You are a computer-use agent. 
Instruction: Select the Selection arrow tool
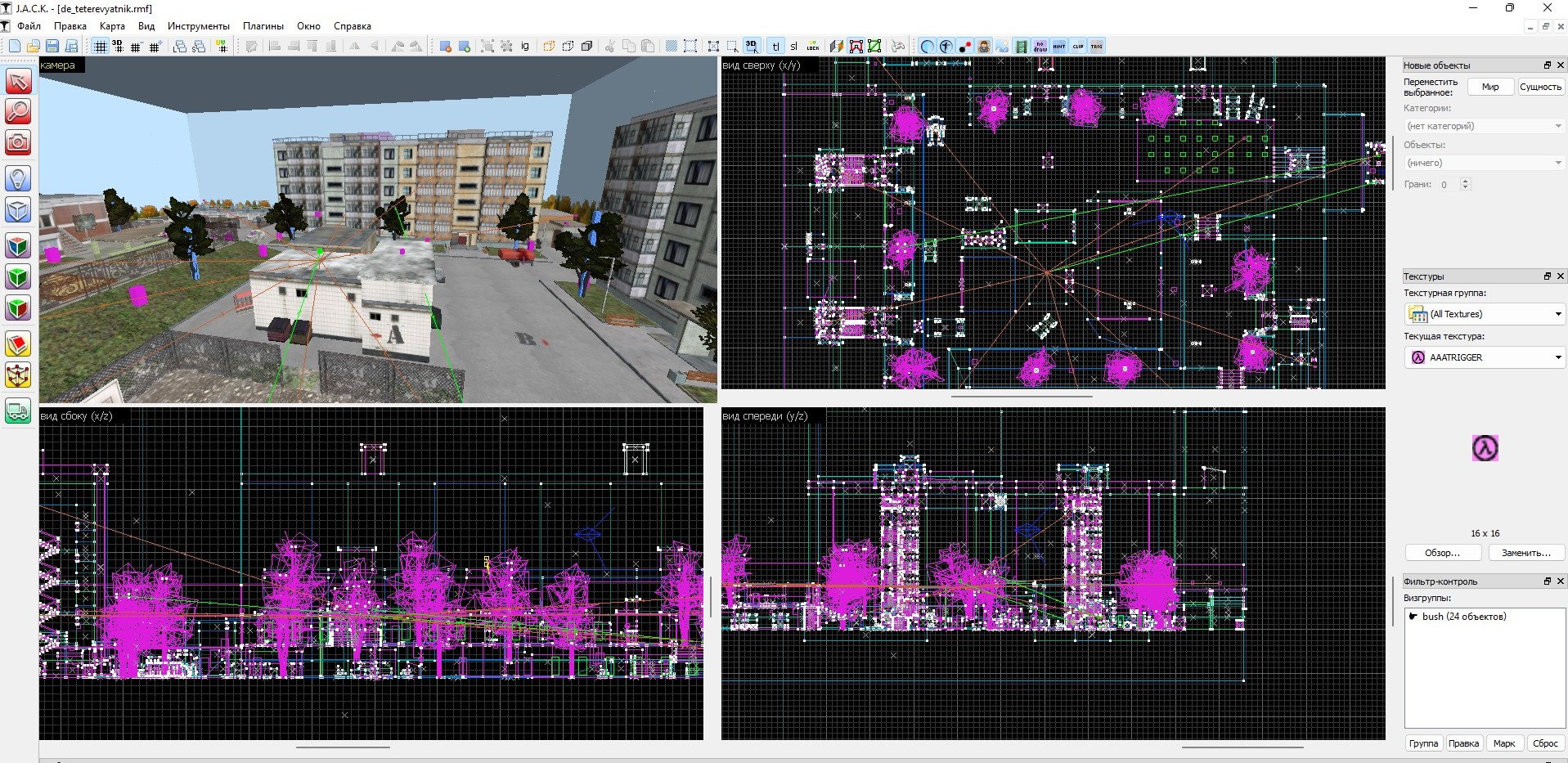pos(18,81)
